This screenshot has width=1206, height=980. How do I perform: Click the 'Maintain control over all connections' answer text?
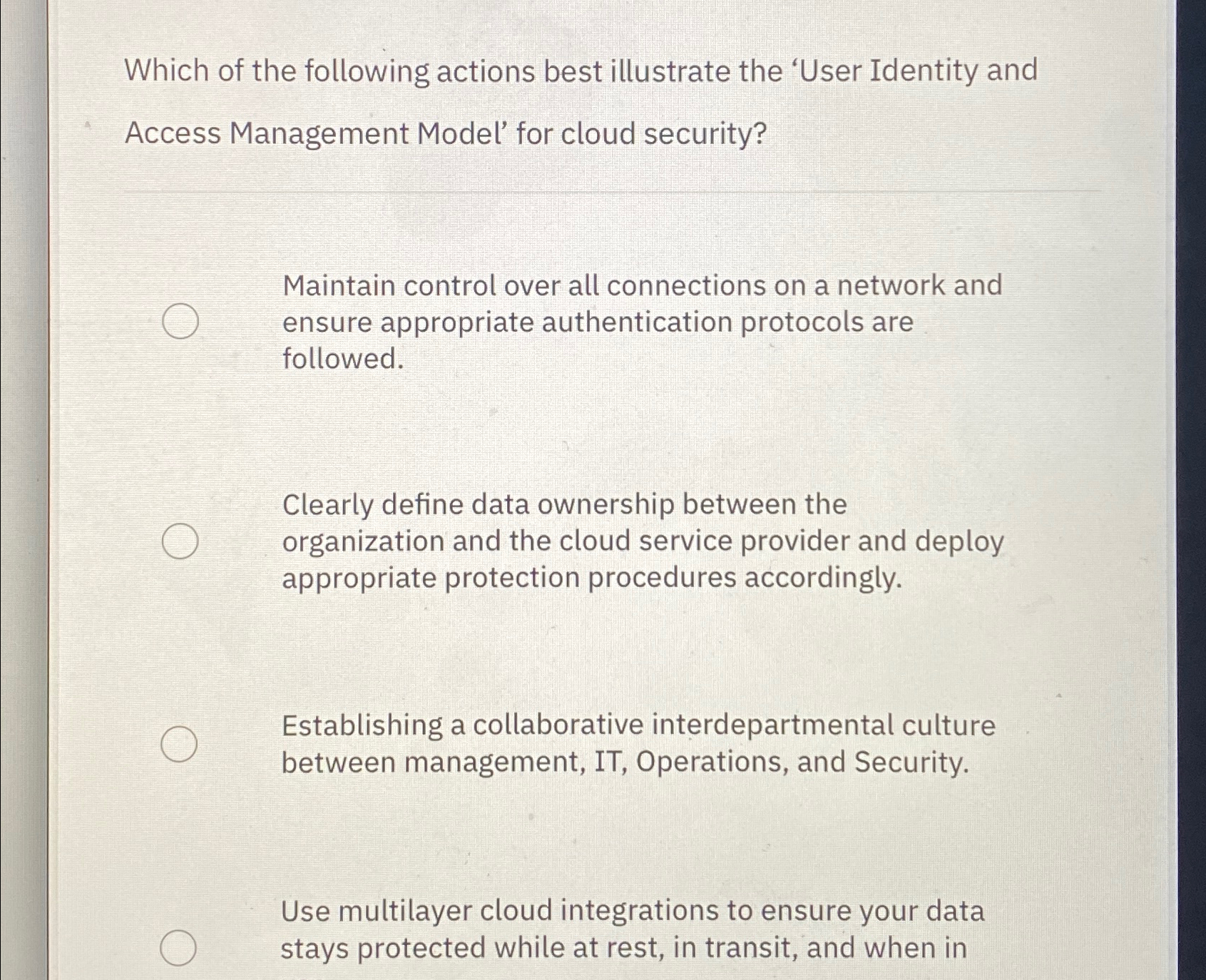tap(640, 322)
